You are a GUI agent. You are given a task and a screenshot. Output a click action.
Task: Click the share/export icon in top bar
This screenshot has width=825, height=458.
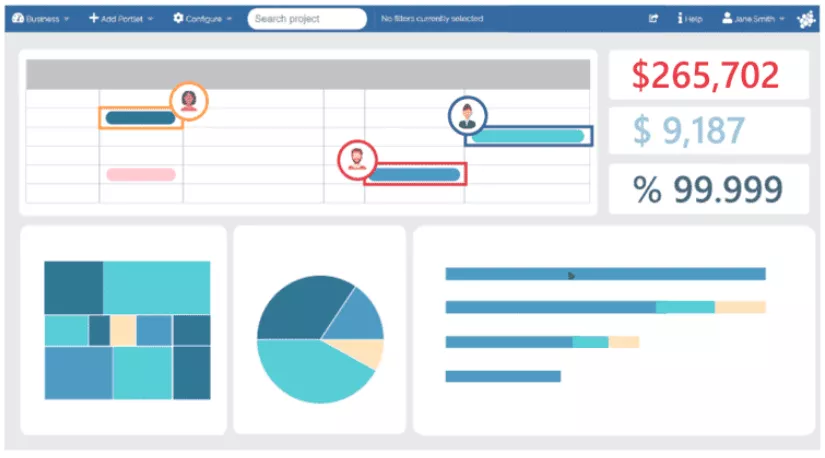pyautogui.click(x=653, y=18)
